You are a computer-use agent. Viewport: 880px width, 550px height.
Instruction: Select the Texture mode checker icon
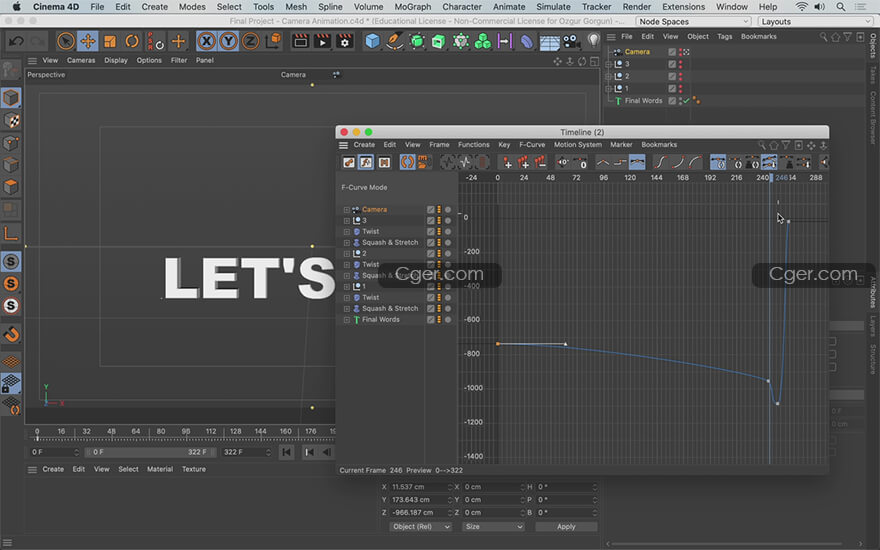[11, 120]
